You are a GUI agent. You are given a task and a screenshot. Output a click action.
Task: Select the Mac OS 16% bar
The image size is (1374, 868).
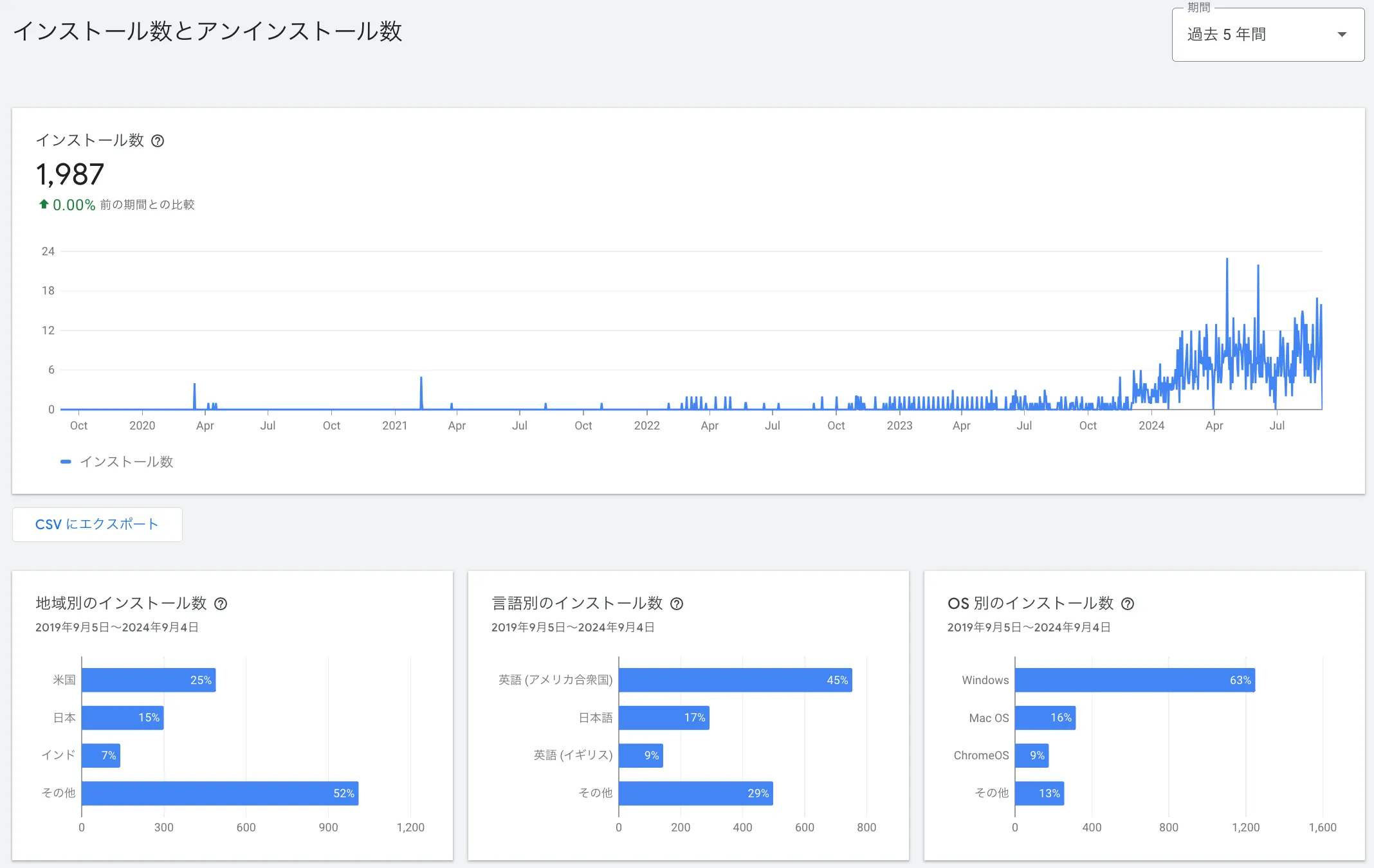[1045, 718]
